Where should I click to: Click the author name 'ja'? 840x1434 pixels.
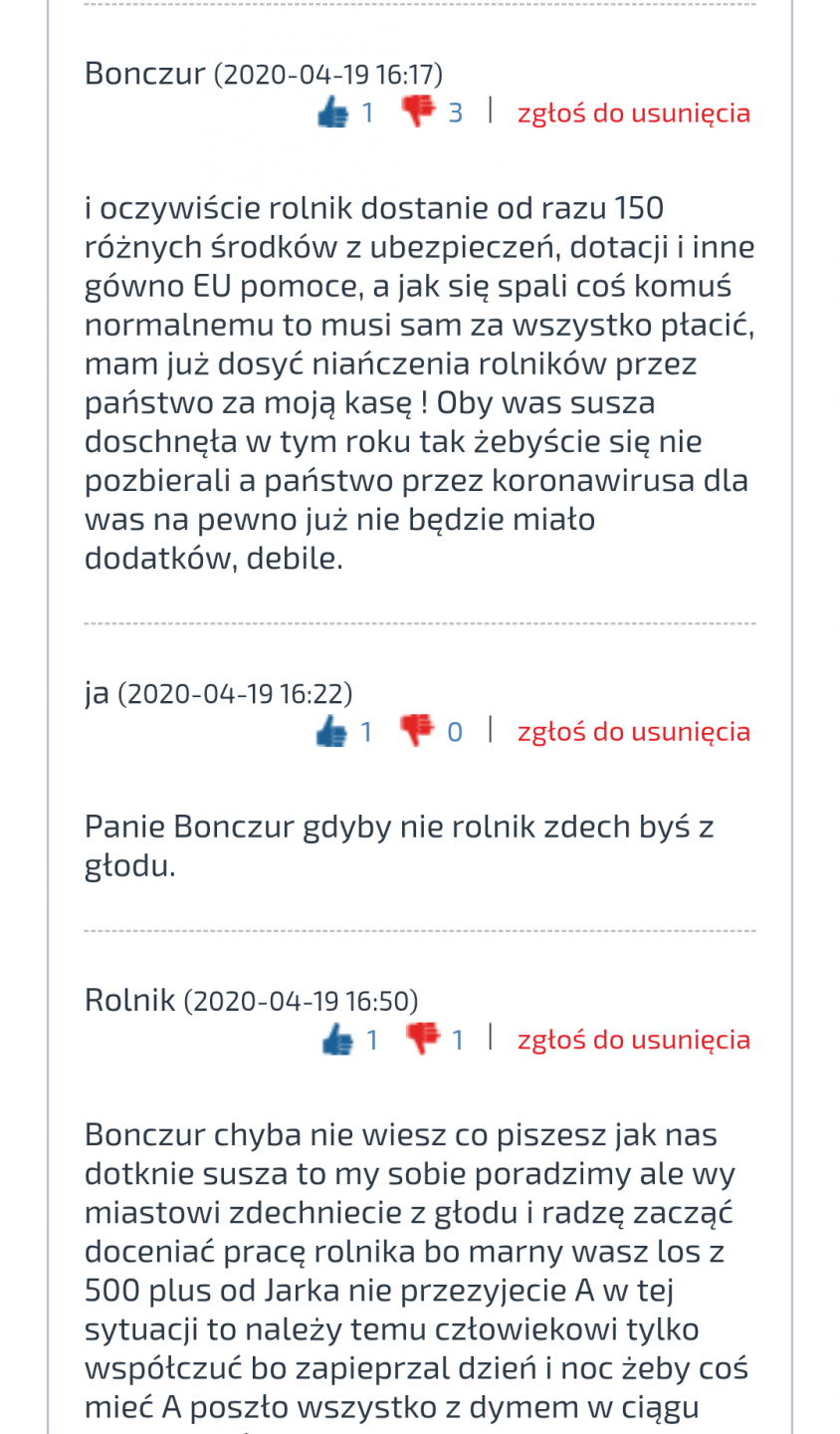tap(97, 692)
